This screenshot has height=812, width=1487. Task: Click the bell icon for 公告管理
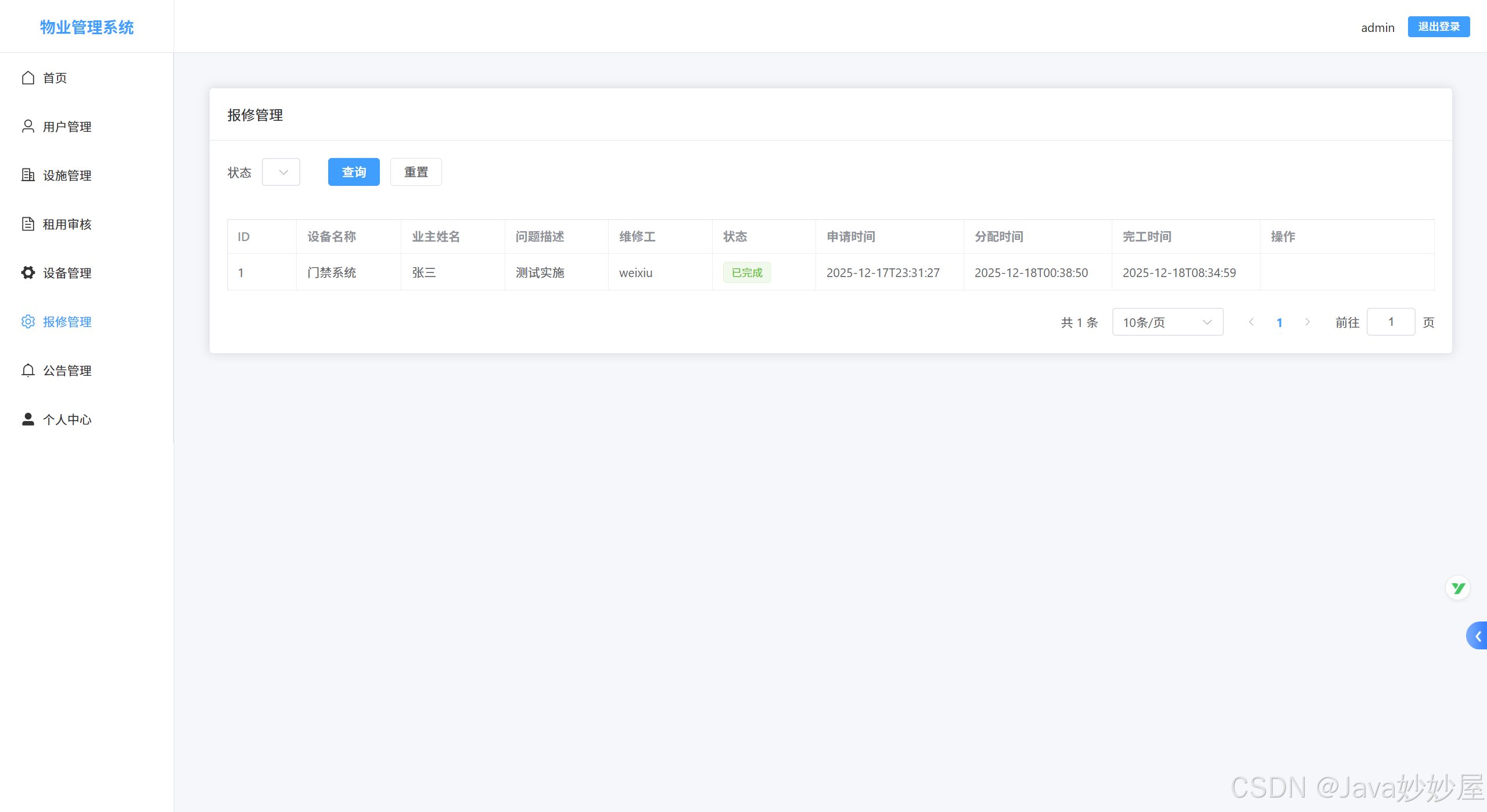[28, 370]
